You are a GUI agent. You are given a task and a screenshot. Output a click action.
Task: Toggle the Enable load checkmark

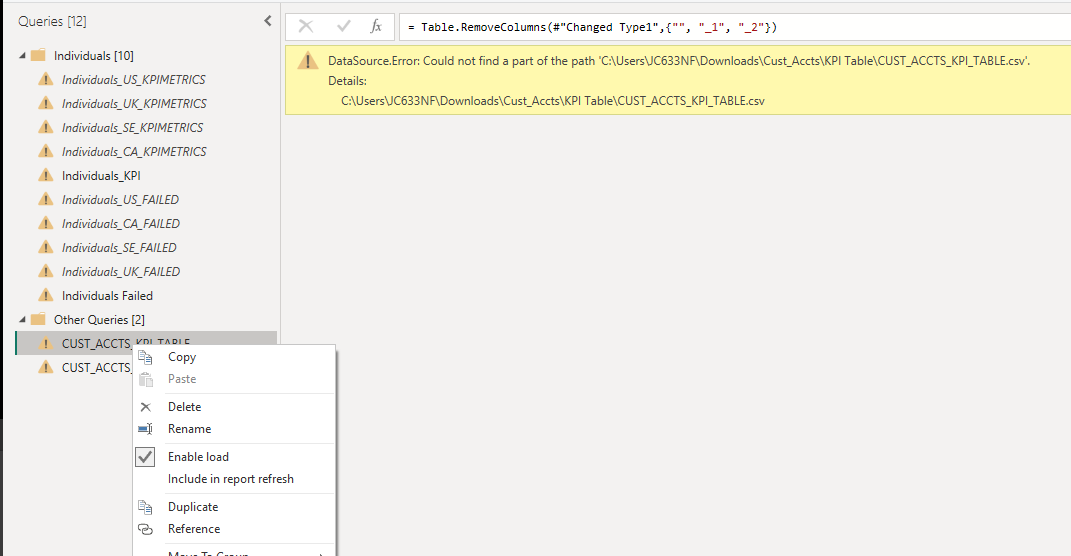tap(145, 457)
